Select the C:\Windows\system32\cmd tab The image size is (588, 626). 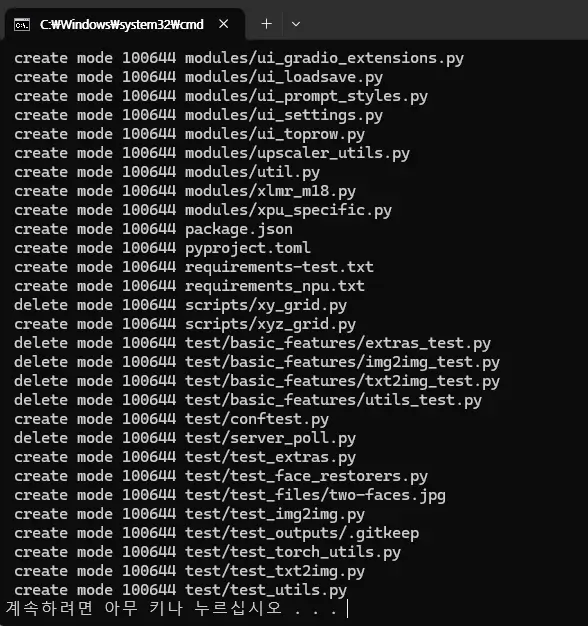pyautogui.click(x=124, y=24)
